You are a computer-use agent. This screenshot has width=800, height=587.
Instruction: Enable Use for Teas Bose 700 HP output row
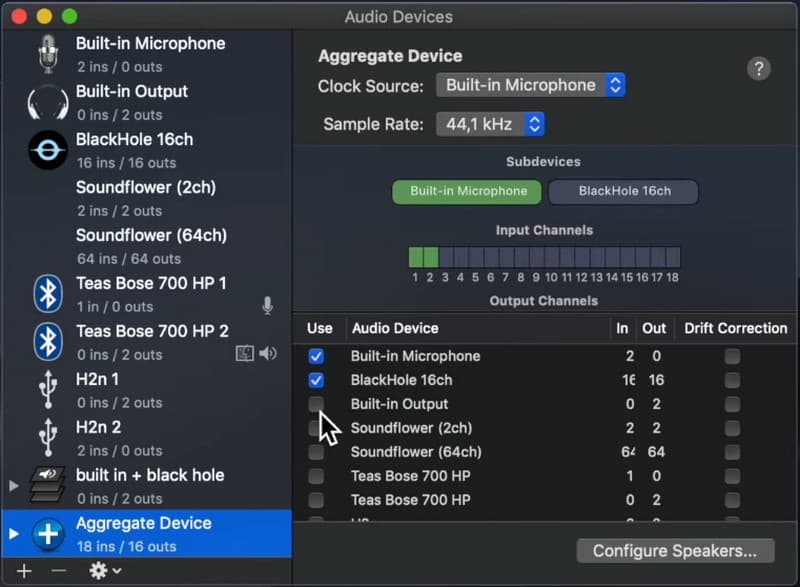click(316, 500)
